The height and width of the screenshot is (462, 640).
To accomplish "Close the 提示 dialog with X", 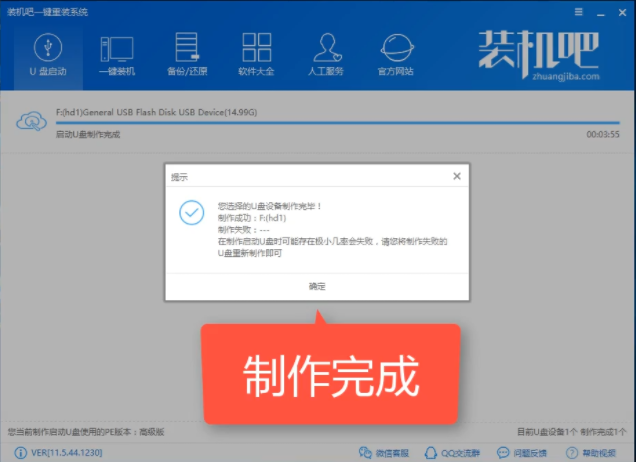I will tap(457, 176).
